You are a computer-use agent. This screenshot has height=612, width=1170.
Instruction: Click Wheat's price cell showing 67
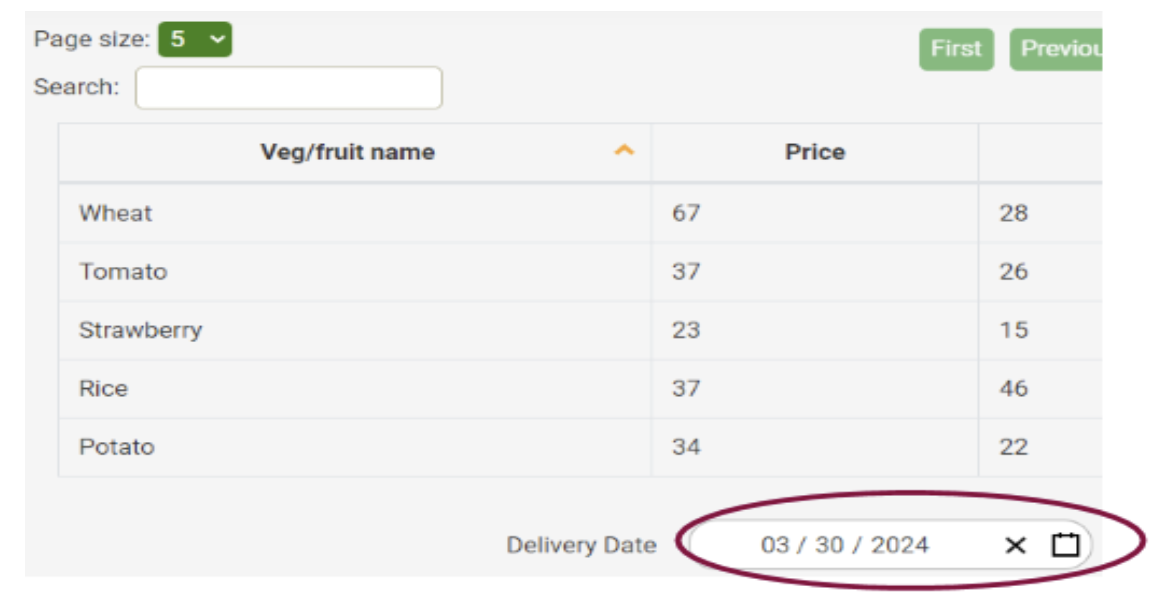(x=686, y=213)
